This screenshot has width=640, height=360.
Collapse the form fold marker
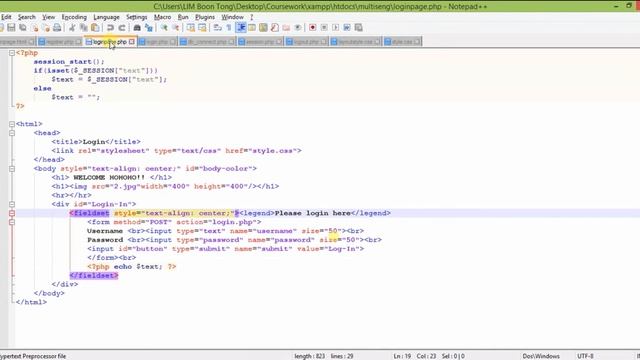(x=12, y=222)
